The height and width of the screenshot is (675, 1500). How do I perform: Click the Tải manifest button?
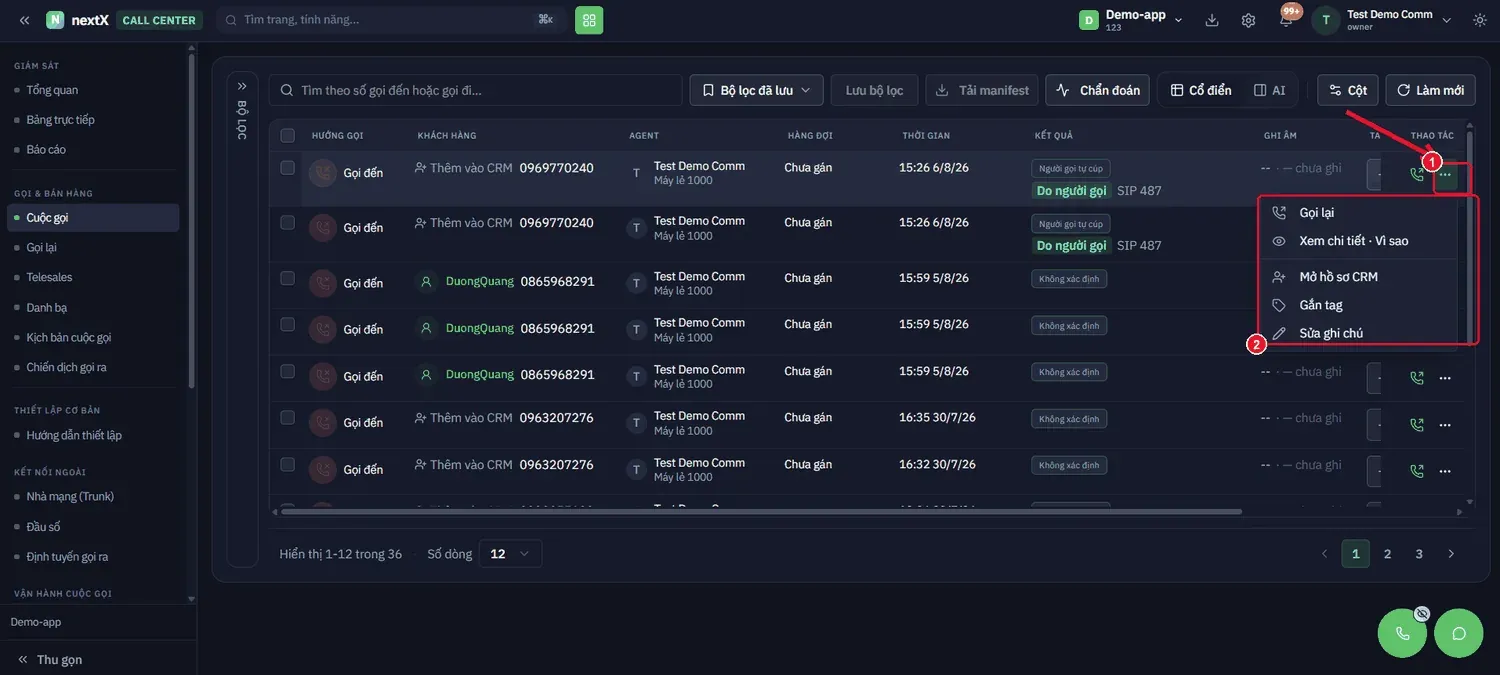982,90
